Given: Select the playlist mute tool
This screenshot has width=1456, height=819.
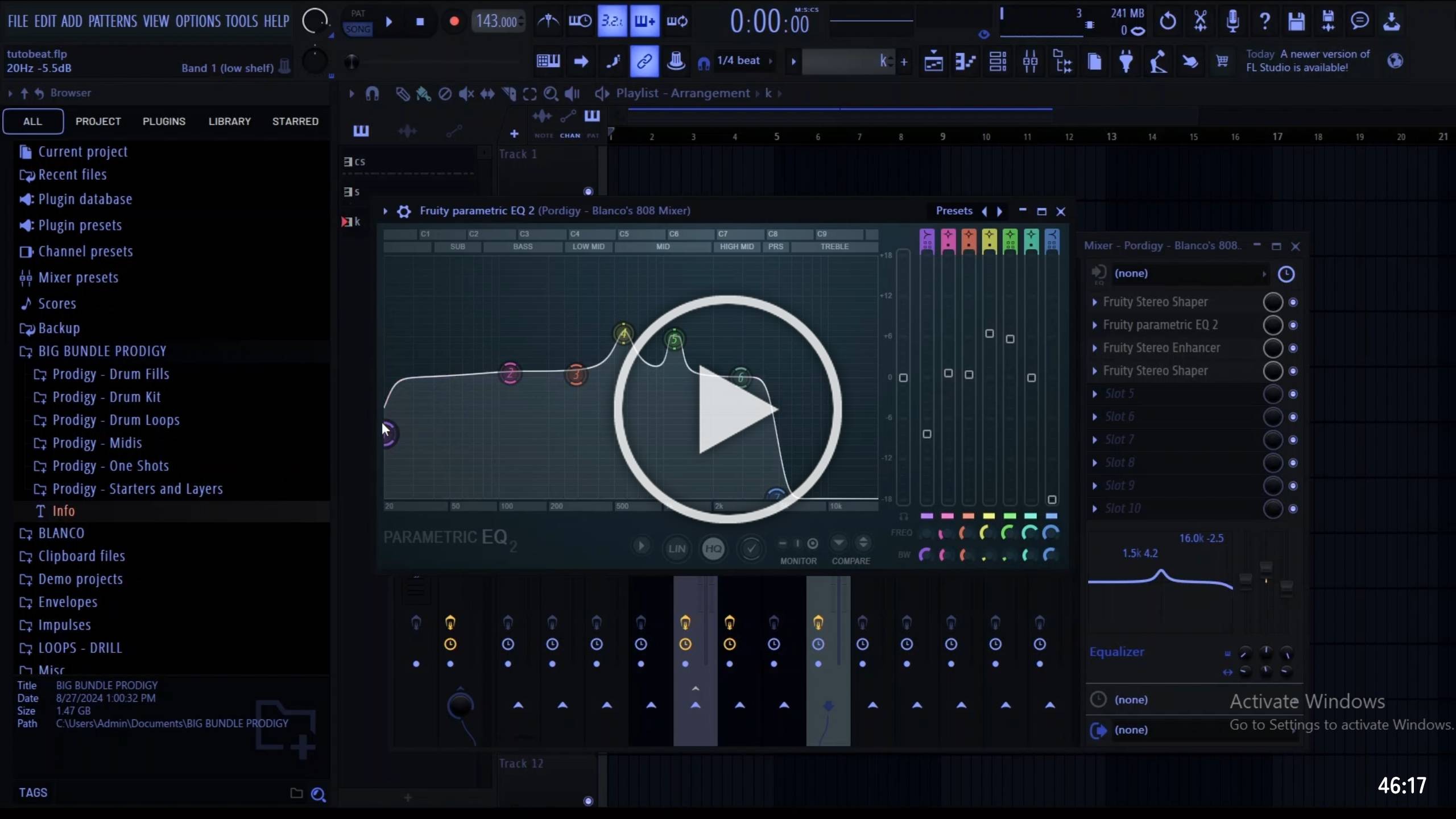Looking at the screenshot, I should (466, 93).
